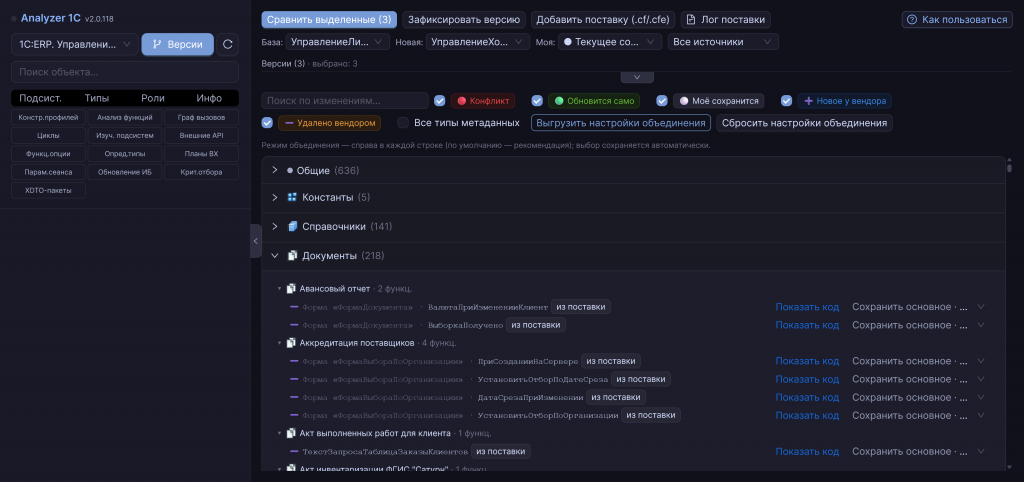Open Лог поставки

pyautogui.click(x=726, y=20)
